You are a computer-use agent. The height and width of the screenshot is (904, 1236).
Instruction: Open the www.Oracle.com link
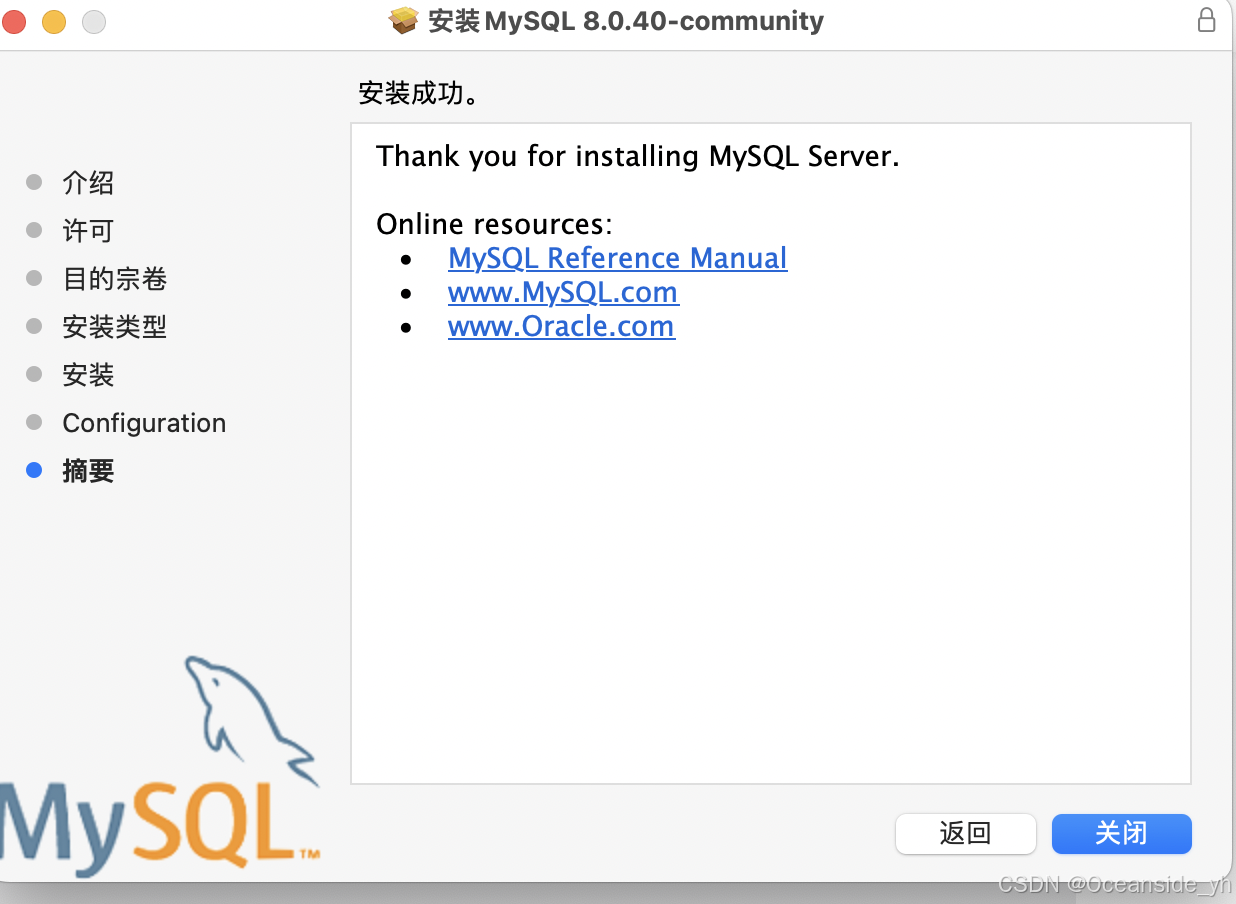coord(561,326)
